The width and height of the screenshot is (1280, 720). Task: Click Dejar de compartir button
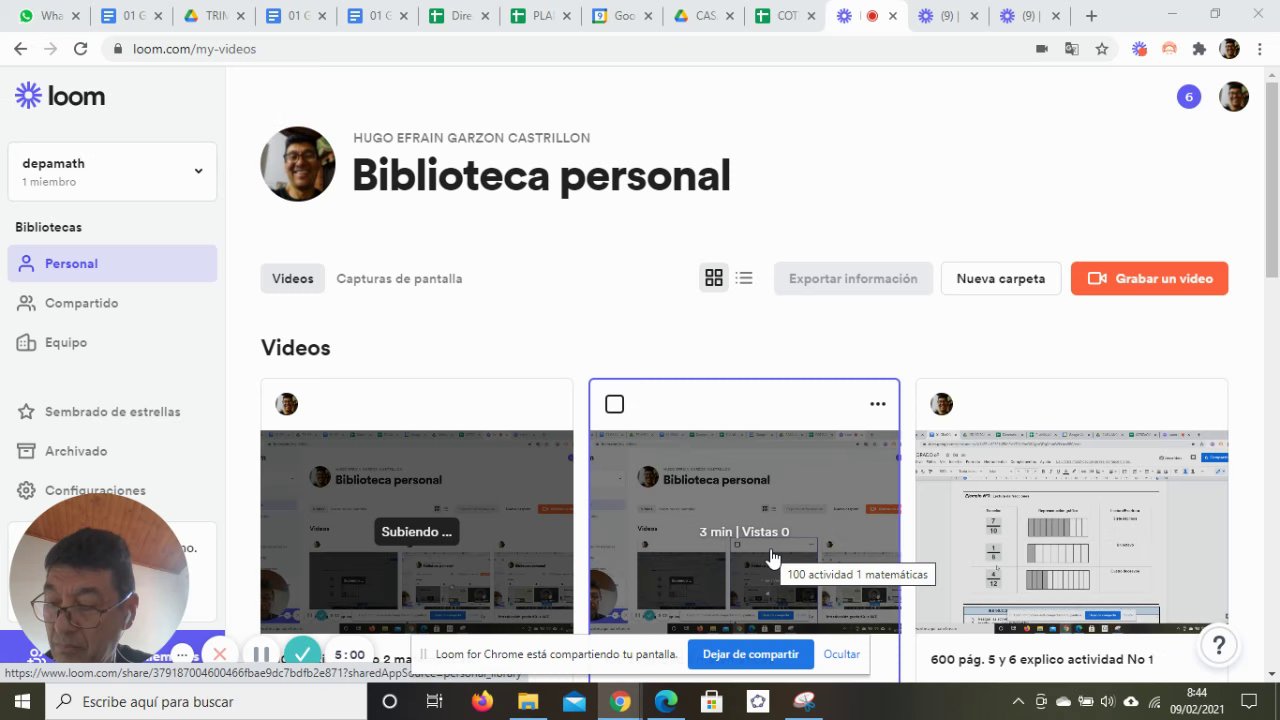click(750, 654)
